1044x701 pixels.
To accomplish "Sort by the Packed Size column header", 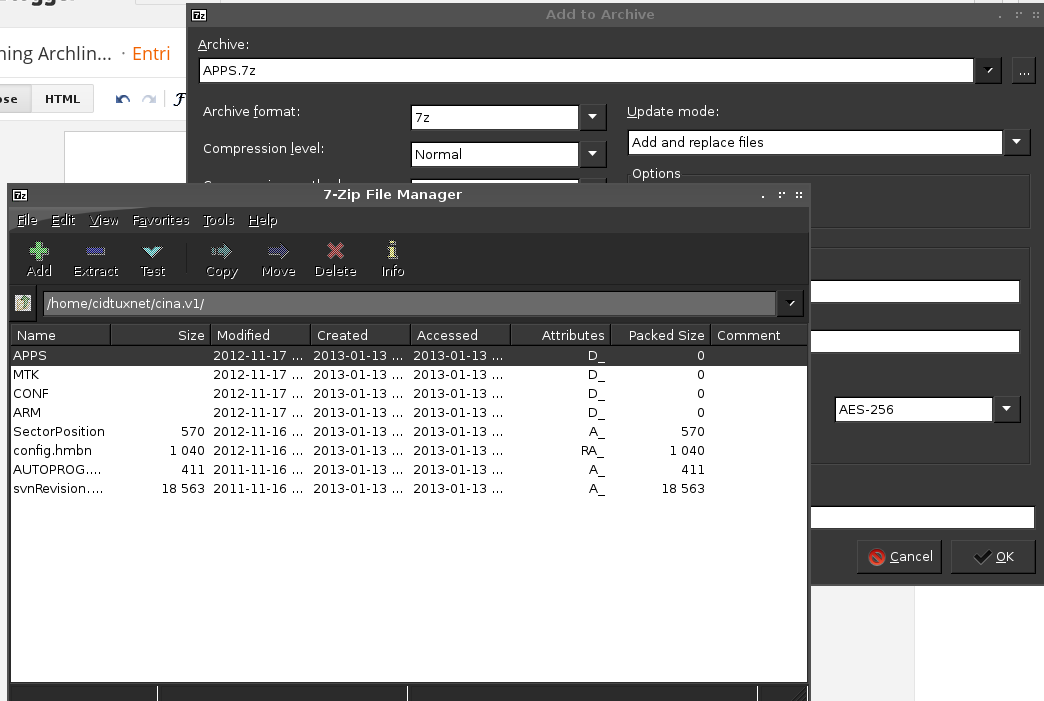I will [x=660, y=335].
